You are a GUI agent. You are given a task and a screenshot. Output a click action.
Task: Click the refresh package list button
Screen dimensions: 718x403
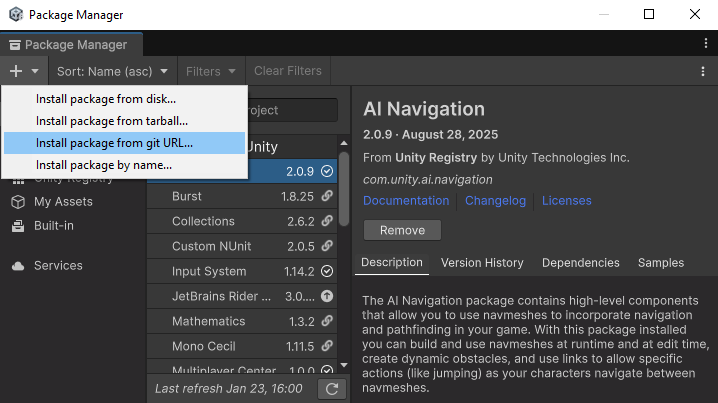coord(330,389)
